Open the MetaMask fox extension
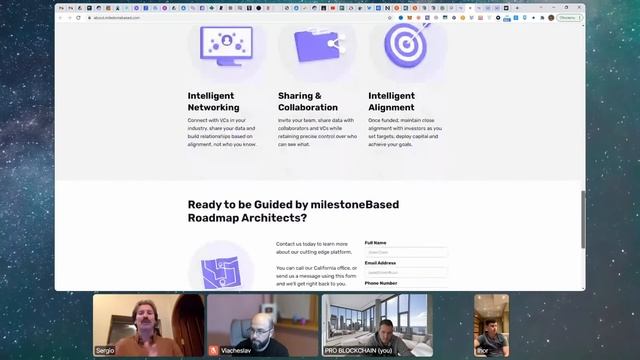640x360 pixels. click(409, 18)
